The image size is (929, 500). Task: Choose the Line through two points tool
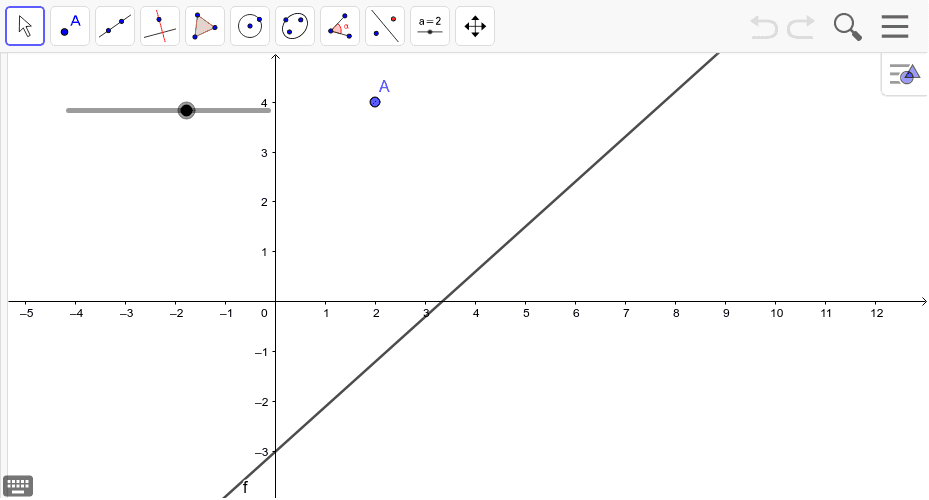[115, 26]
